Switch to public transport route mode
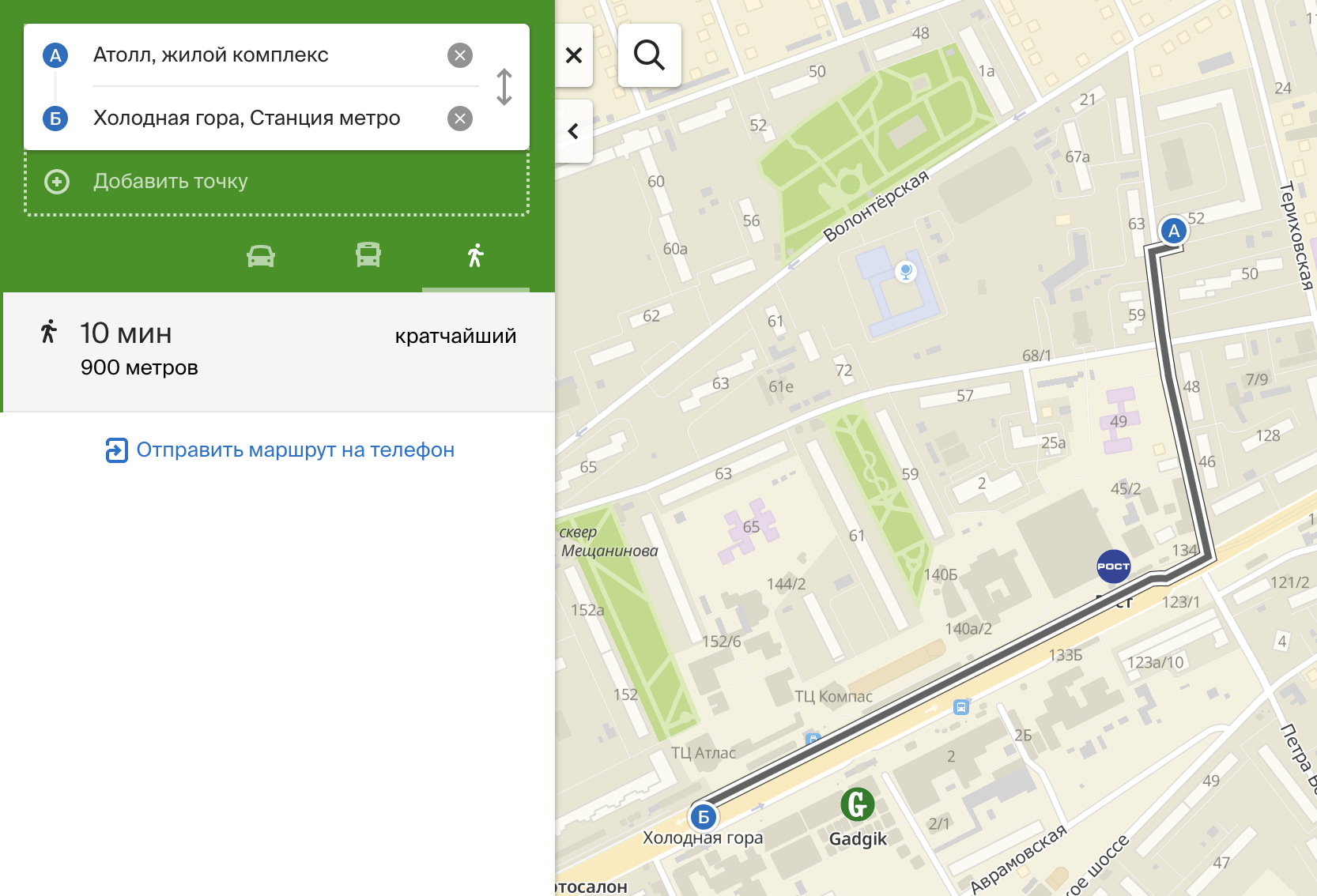 pos(368,256)
